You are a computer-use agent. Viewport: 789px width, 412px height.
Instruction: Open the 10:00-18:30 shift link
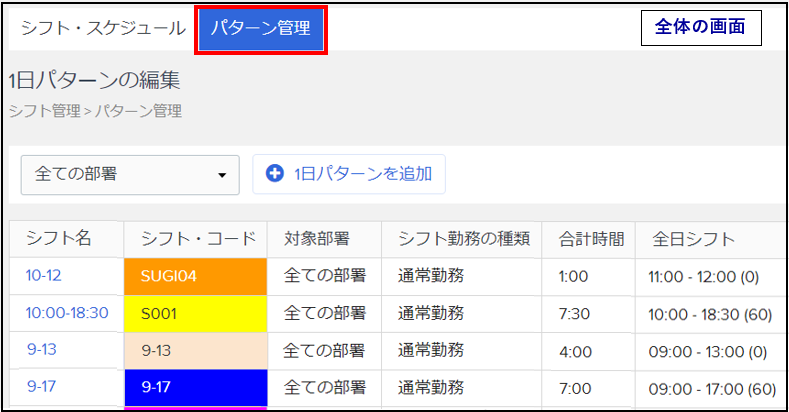(67, 313)
